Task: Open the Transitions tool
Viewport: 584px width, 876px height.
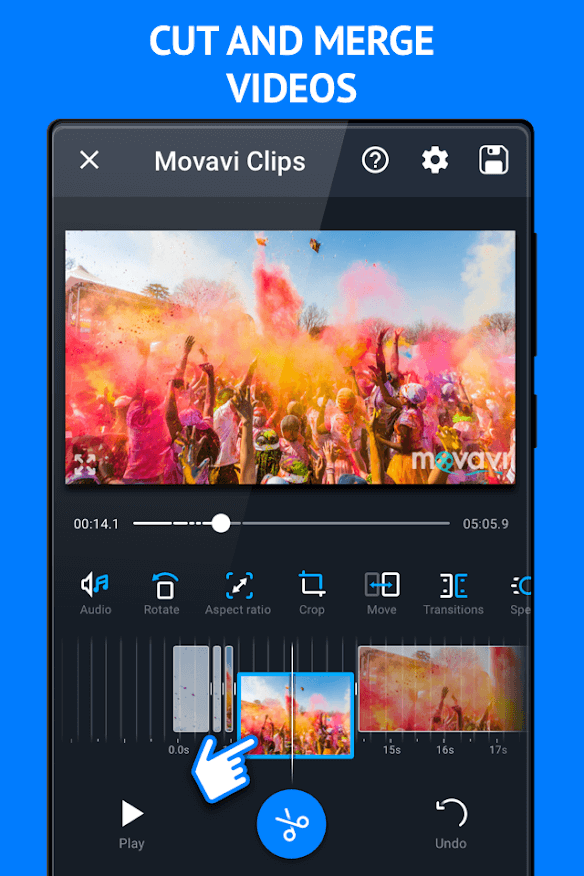Action: (453, 593)
